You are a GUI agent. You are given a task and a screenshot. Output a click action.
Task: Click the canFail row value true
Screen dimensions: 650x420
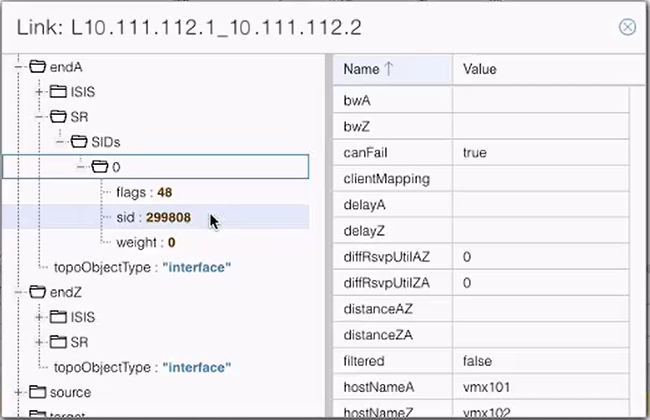pos(475,153)
